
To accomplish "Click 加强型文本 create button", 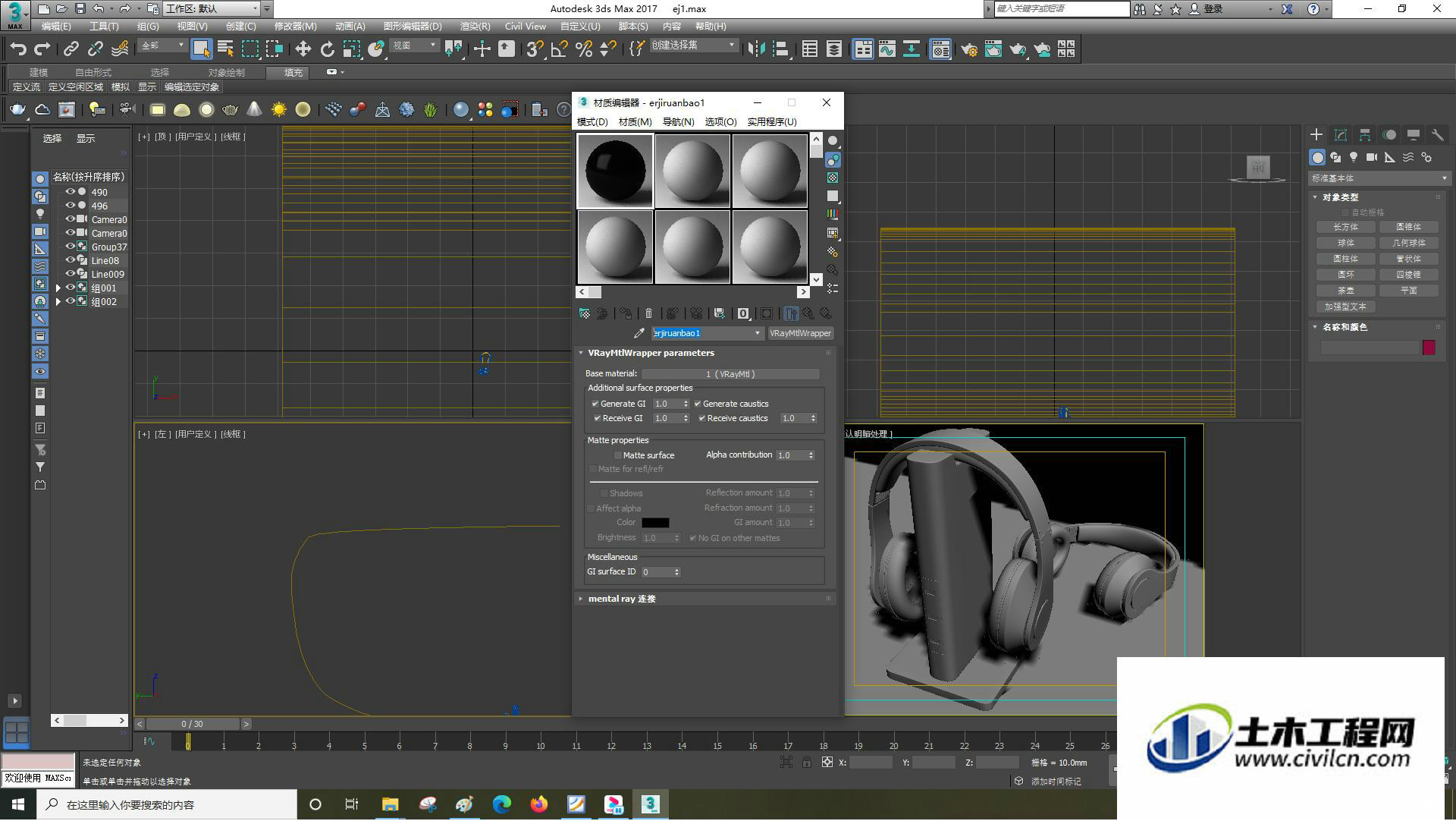I will (x=1346, y=307).
